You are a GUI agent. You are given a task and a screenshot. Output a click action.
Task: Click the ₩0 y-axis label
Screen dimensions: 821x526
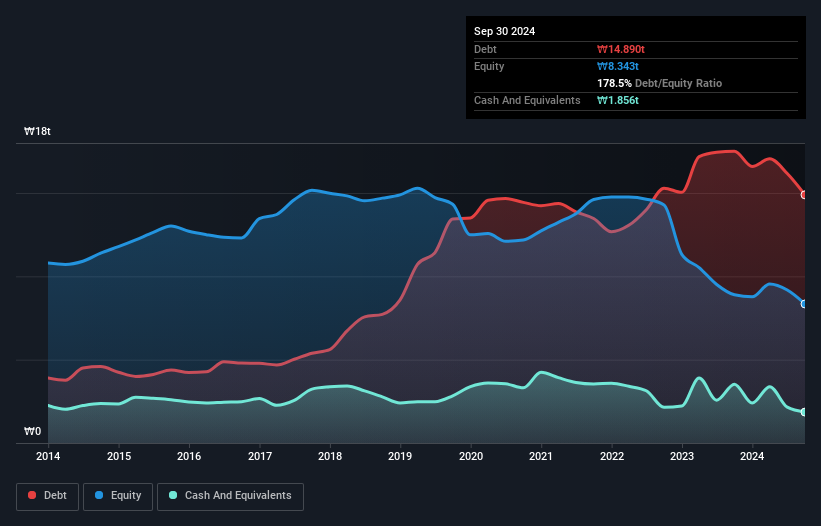tap(32, 431)
